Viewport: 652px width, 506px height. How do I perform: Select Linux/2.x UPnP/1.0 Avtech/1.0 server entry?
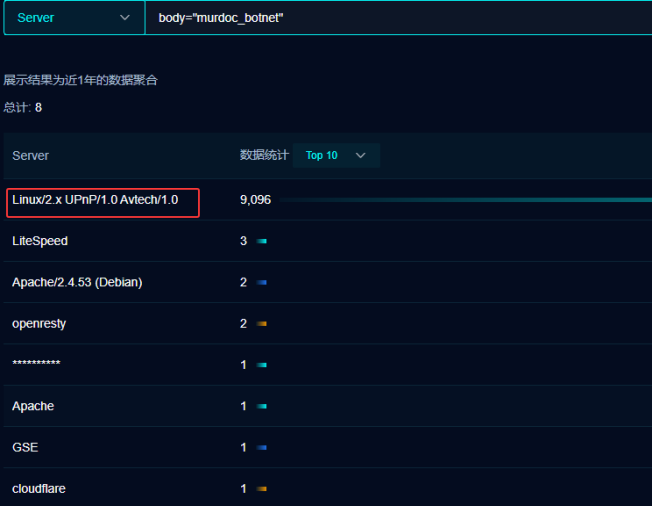pyautogui.click(x=95, y=200)
